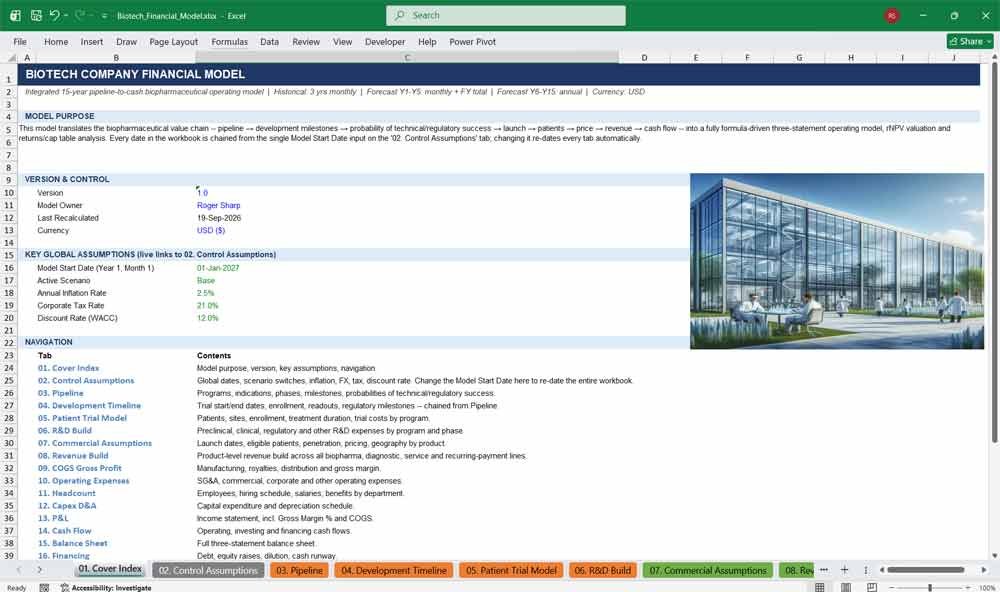Click the Search box in title bar

pos(506,15)
